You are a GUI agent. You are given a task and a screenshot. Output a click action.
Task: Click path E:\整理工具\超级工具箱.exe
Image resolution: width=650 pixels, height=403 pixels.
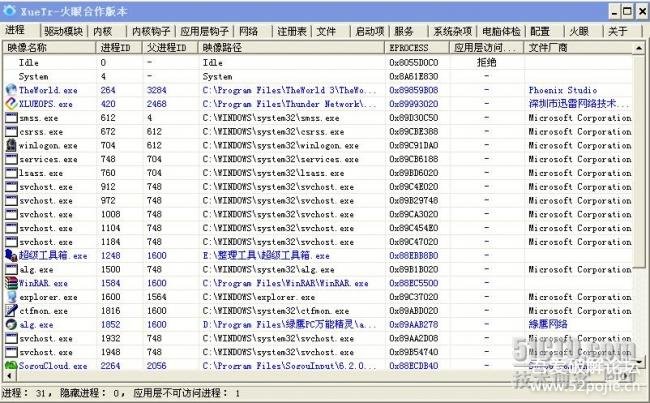(x=266, y=255)
